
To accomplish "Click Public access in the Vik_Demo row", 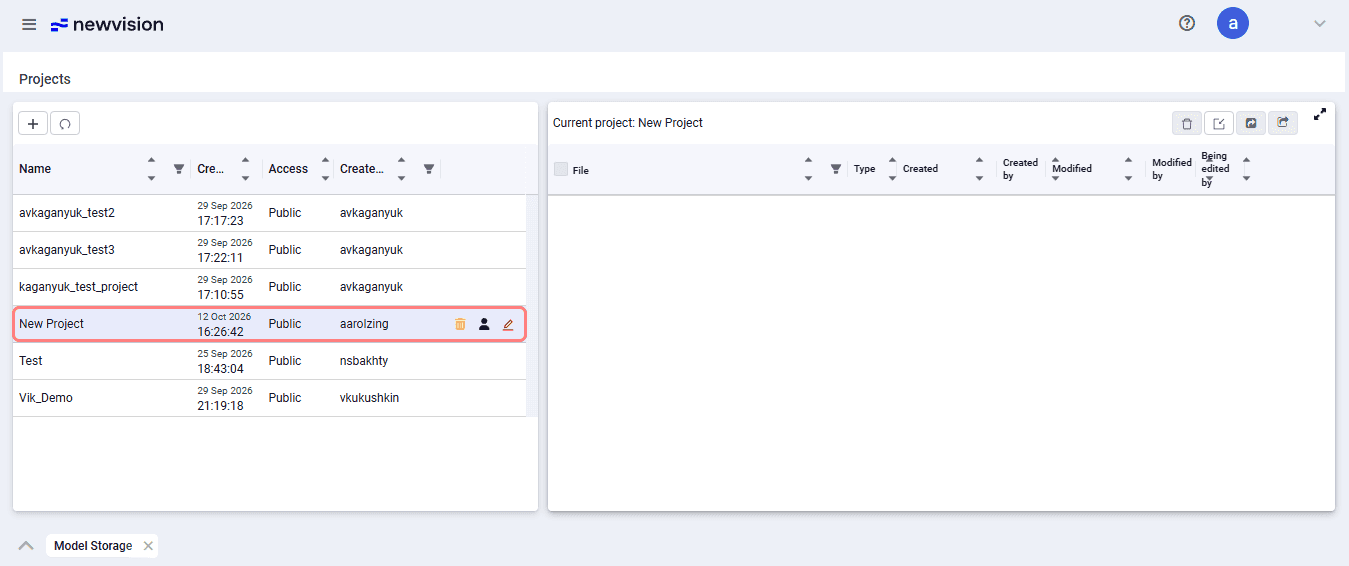I will [285, 398].
